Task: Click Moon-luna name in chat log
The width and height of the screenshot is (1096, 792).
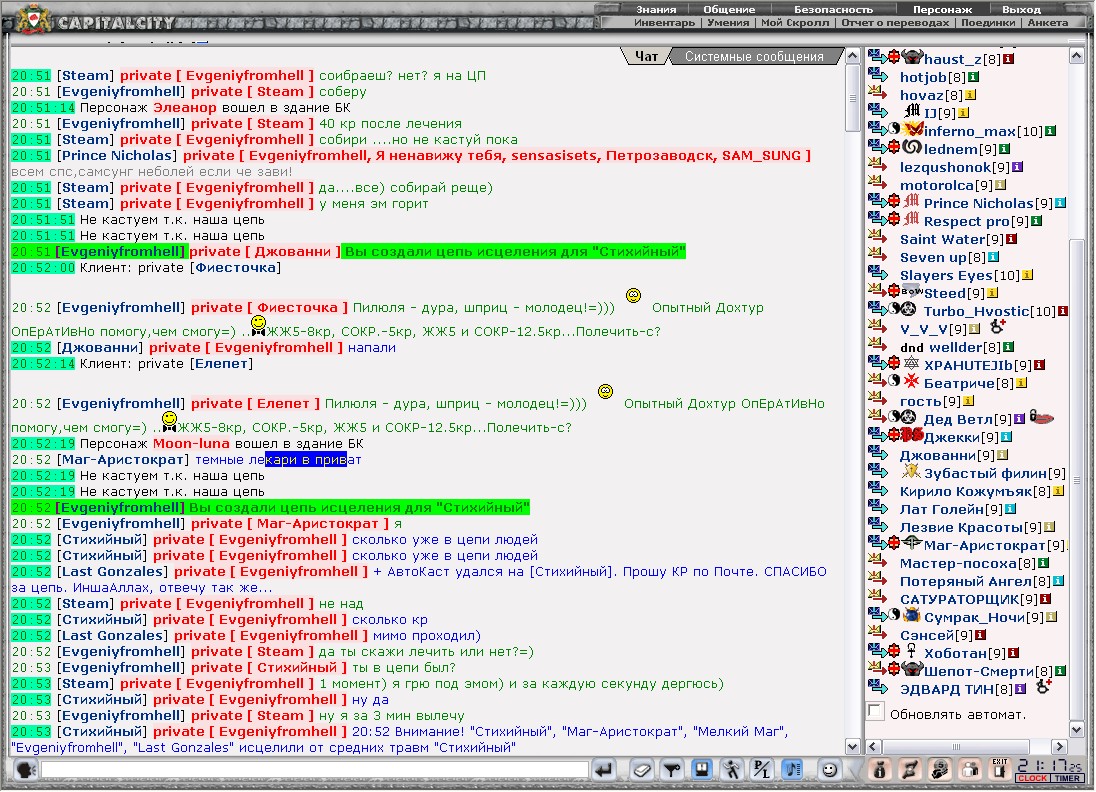Action: [191, 443]
